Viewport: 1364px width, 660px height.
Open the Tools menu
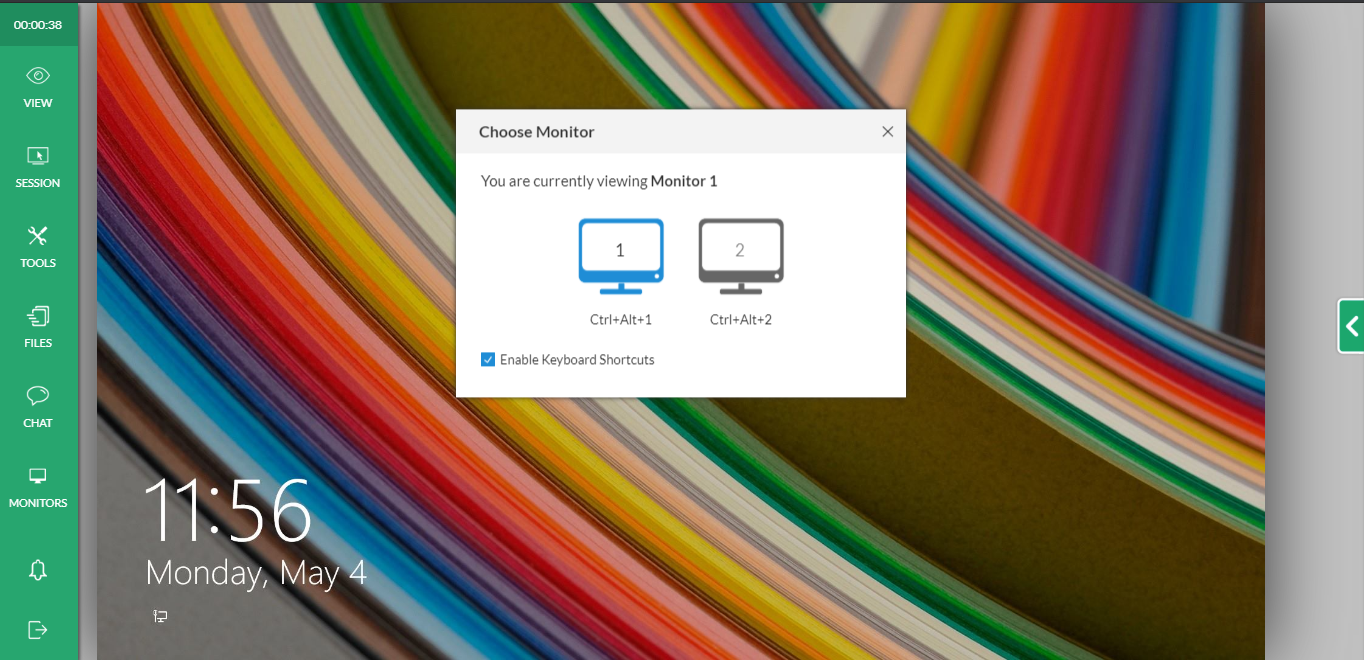click(x=38, y=247)
